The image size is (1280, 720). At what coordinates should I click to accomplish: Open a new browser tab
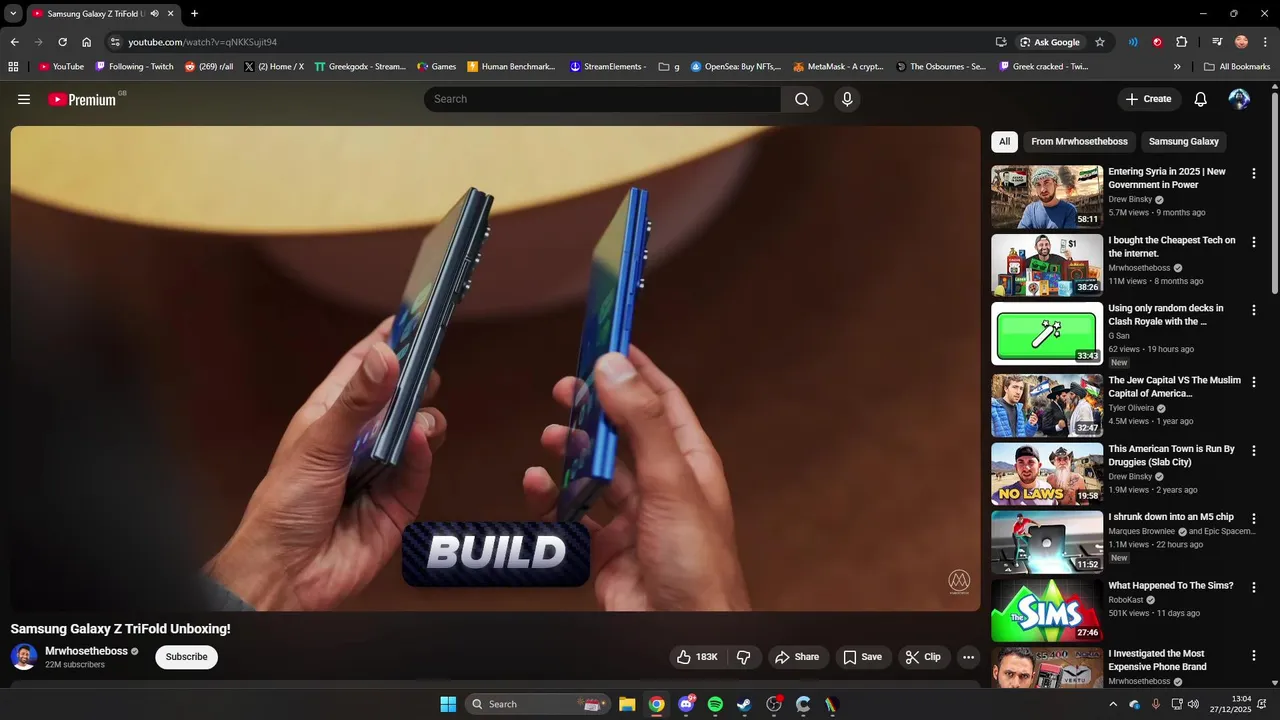tap(194, 14)
